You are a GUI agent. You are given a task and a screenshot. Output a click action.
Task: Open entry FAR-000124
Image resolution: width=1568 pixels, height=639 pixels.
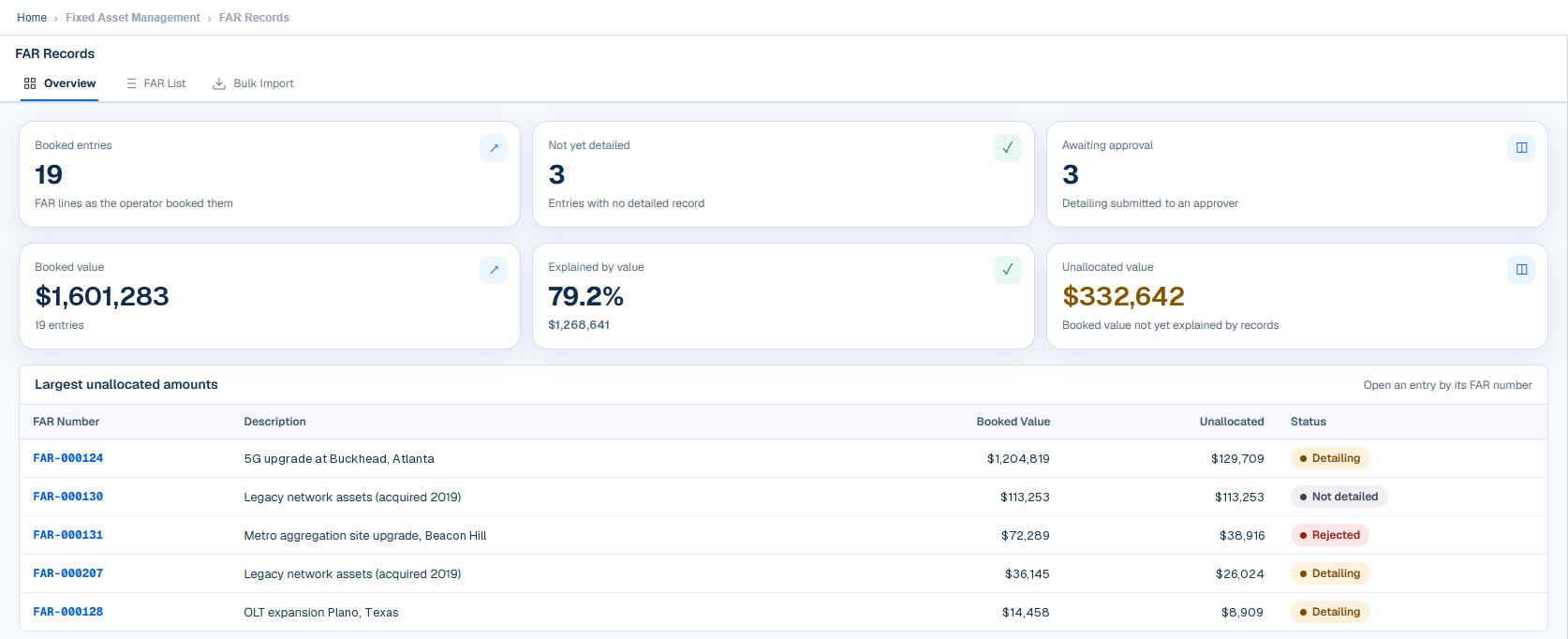coord(68,458)
